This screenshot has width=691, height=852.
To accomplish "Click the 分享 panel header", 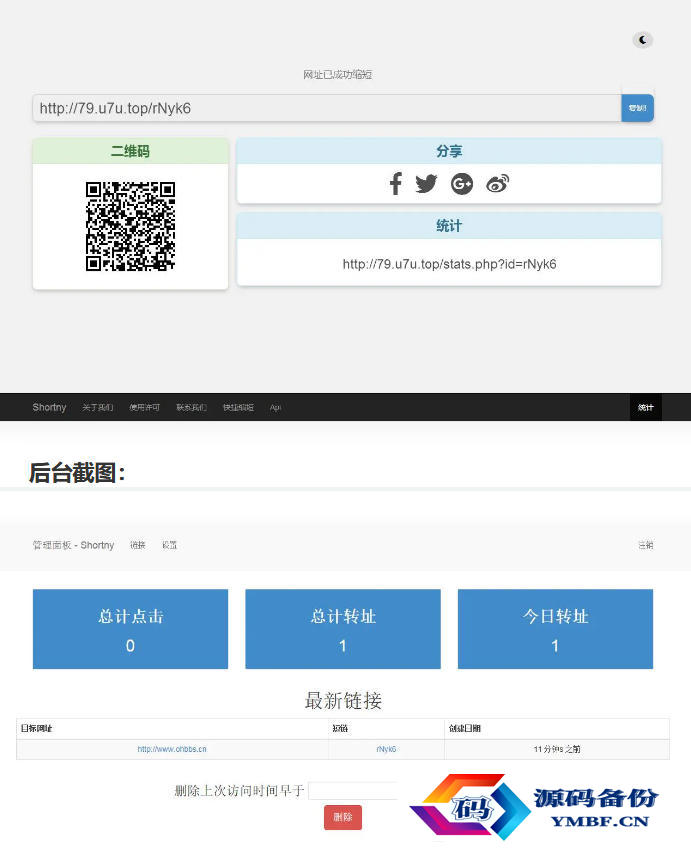I will [x=449, y=151].
